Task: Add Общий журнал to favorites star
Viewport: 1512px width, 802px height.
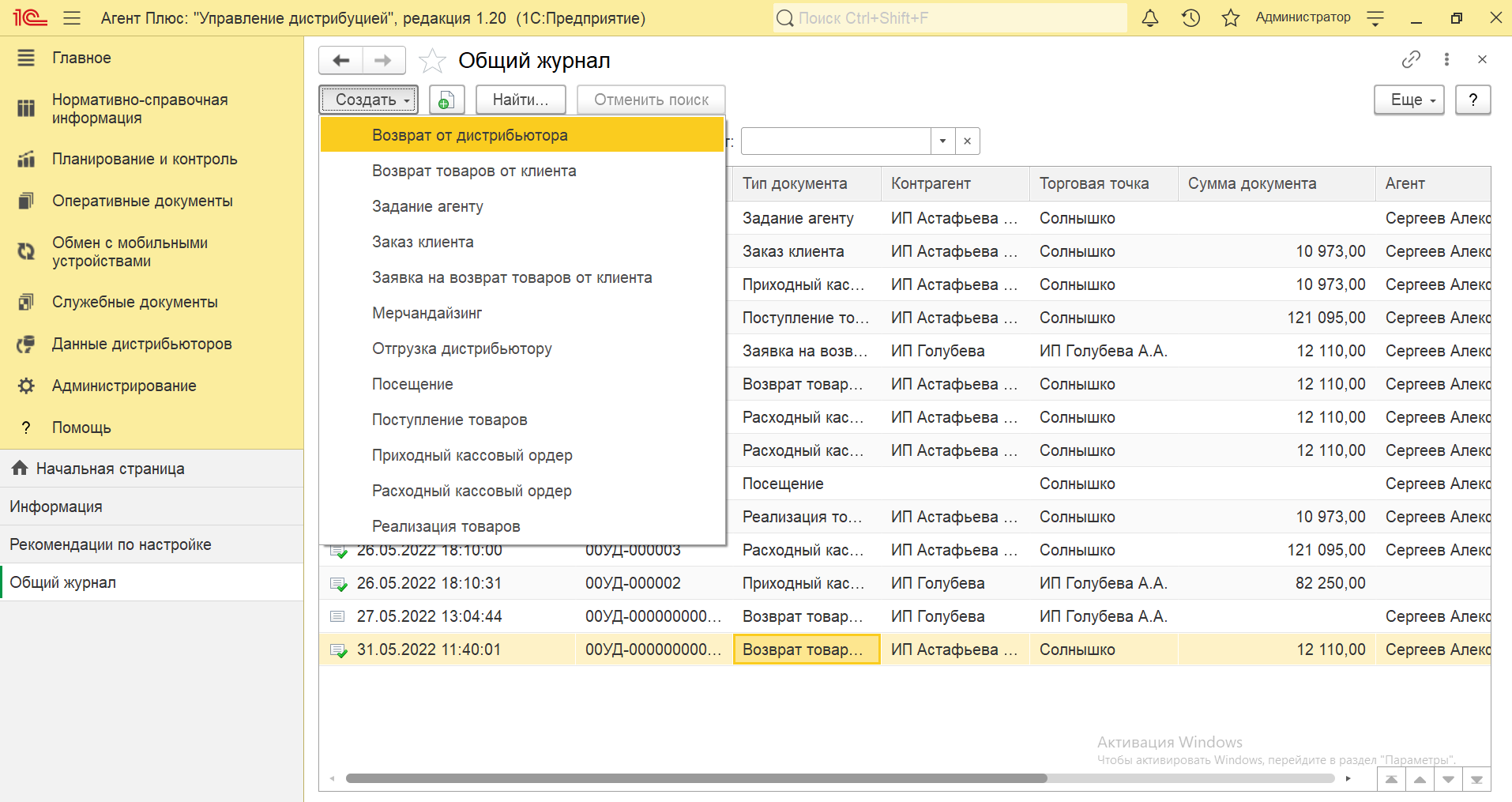Action: [x=432, y=61]
